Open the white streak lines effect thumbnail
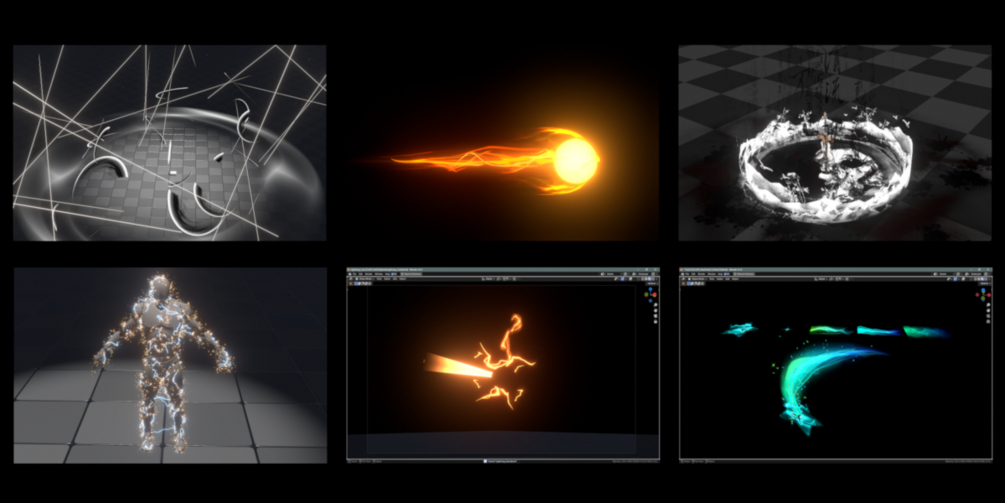This screenshot has width=1005, height=503. pos(169,142)
